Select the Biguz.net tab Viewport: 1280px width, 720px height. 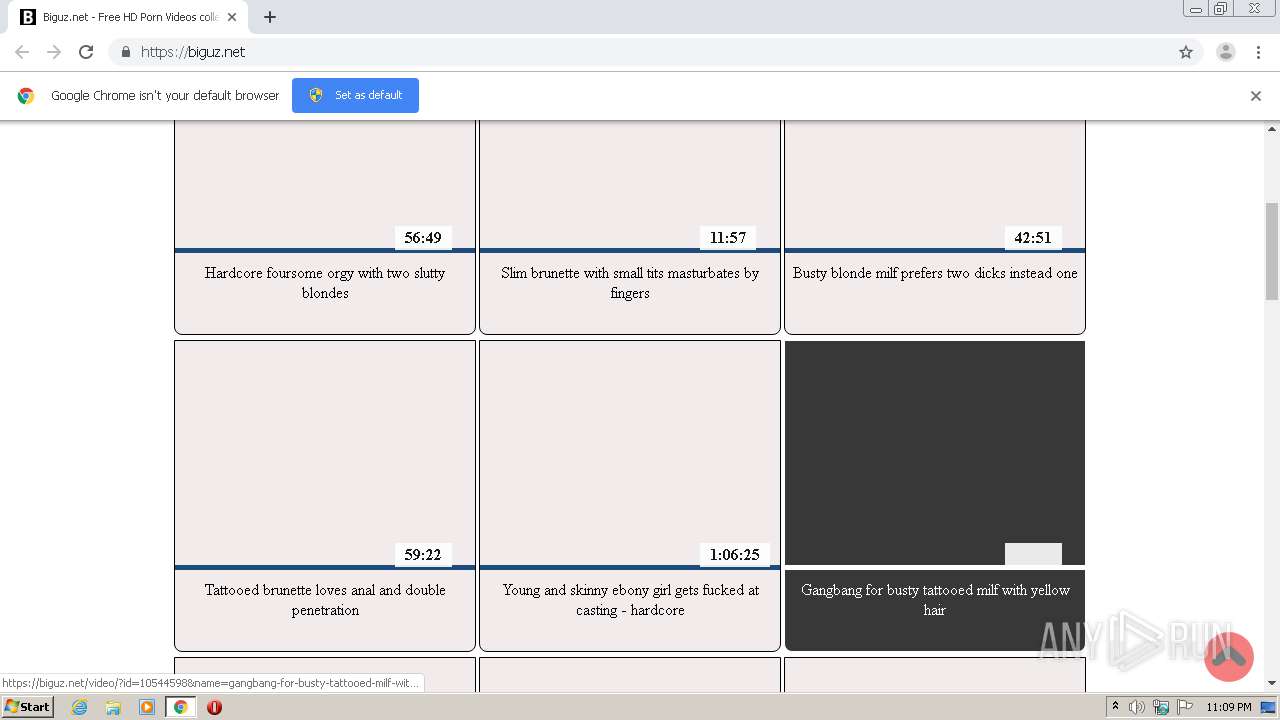tap(128, 17)
